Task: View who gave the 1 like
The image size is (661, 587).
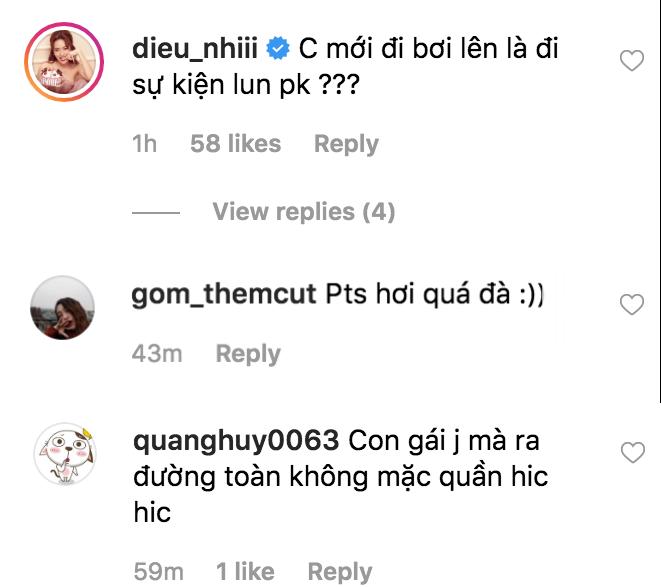Action: (245, 572)
